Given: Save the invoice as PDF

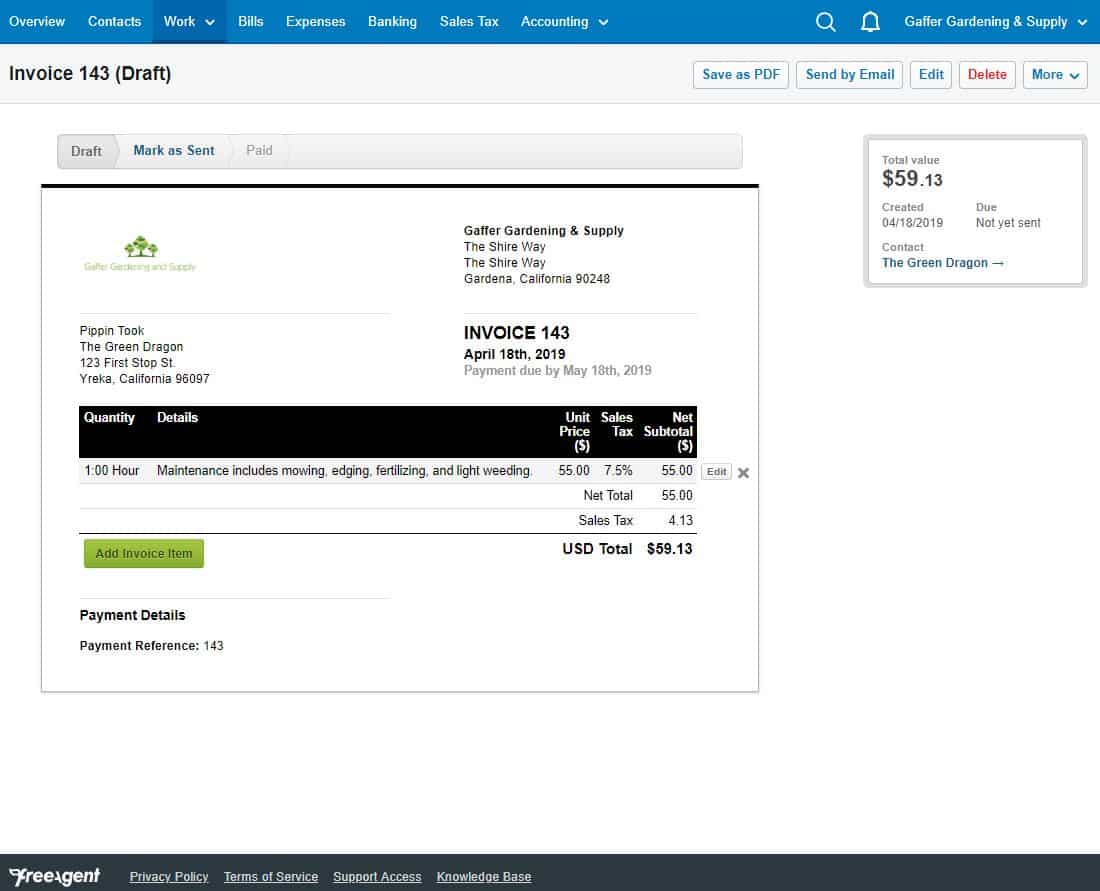Looking at the screenshot, I should tap(741, 74).
